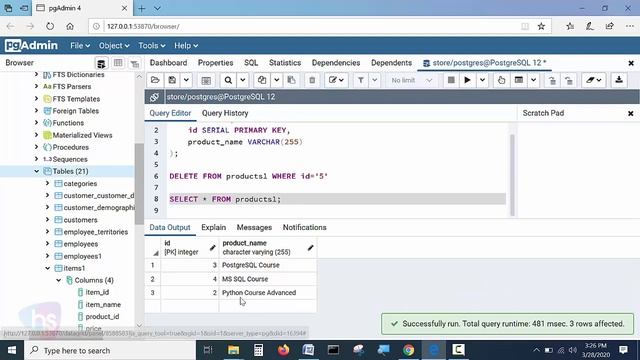This screenshot has width=640, height=360.
Task: Click the Explain hand icon
Action: 501,80
